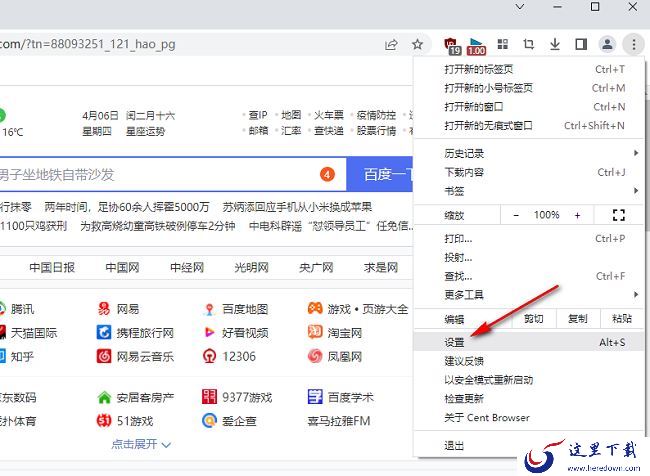Image resolution: width=650 pixels, height=476 pixels.
Task: Click the orange hot-search badge 4
Action: click(327, 175)
